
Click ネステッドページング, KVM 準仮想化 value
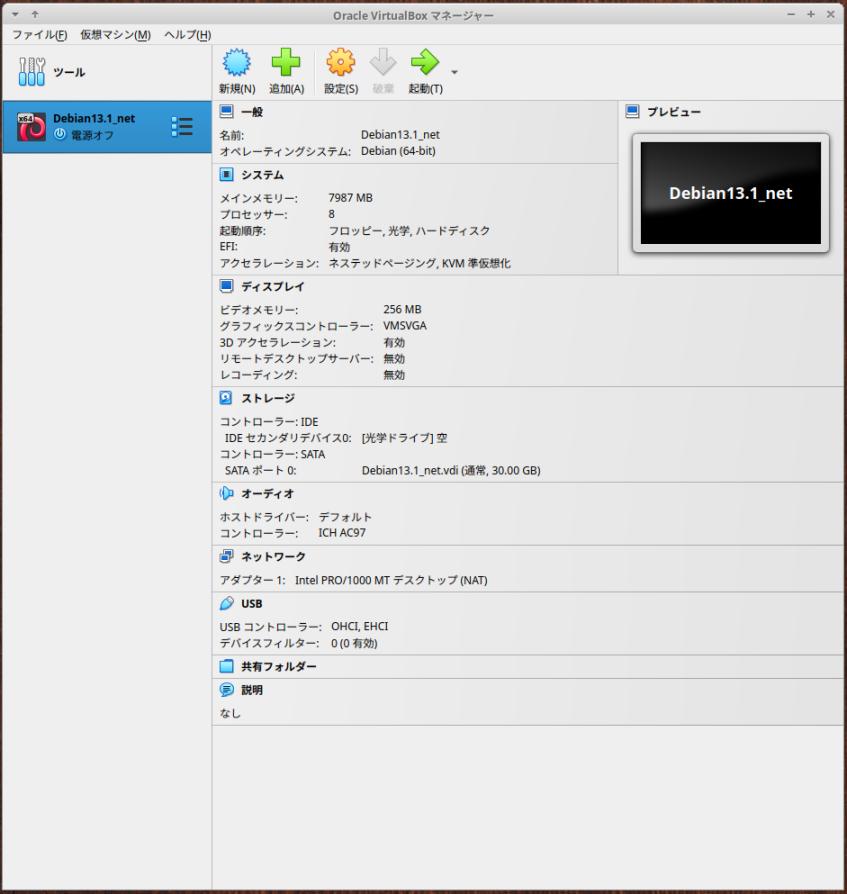[420, 263]
